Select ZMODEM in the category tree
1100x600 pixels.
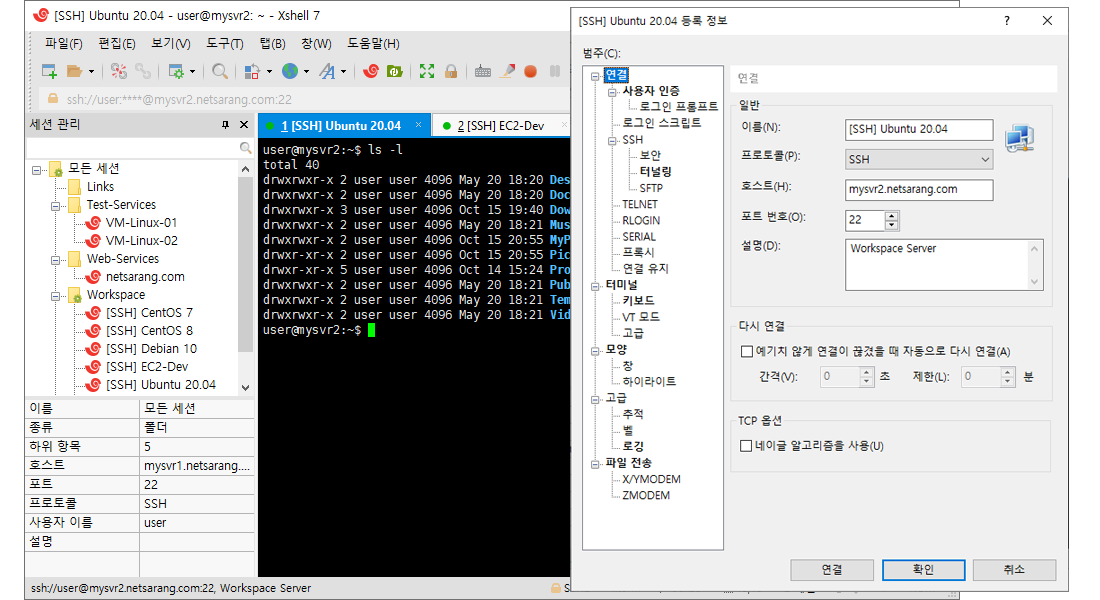click(646, 495)
